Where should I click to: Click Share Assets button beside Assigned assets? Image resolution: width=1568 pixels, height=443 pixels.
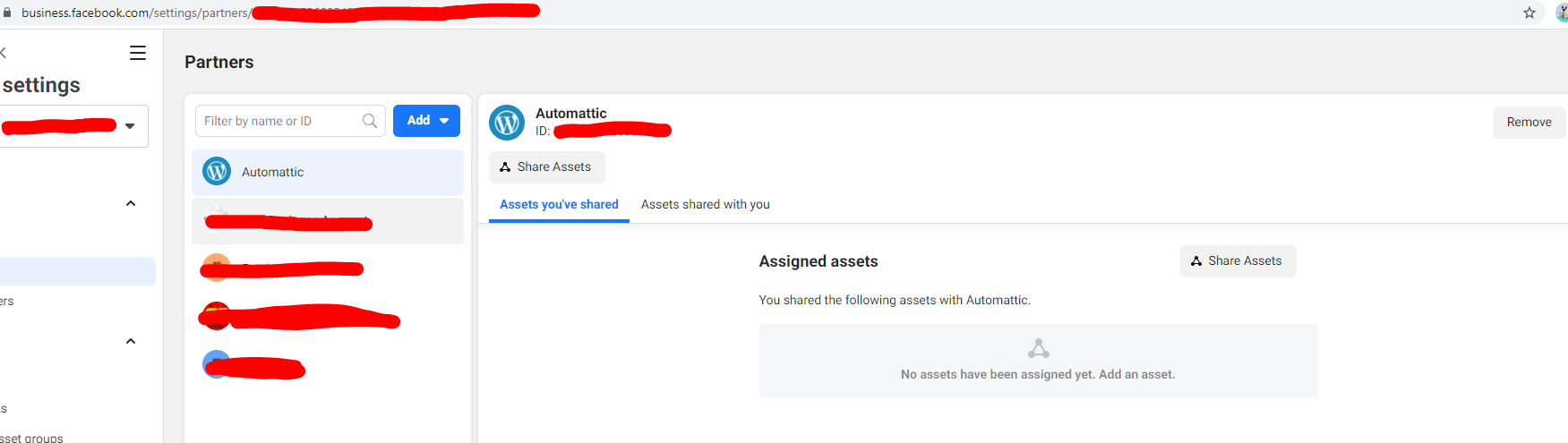pos(1238,261)
